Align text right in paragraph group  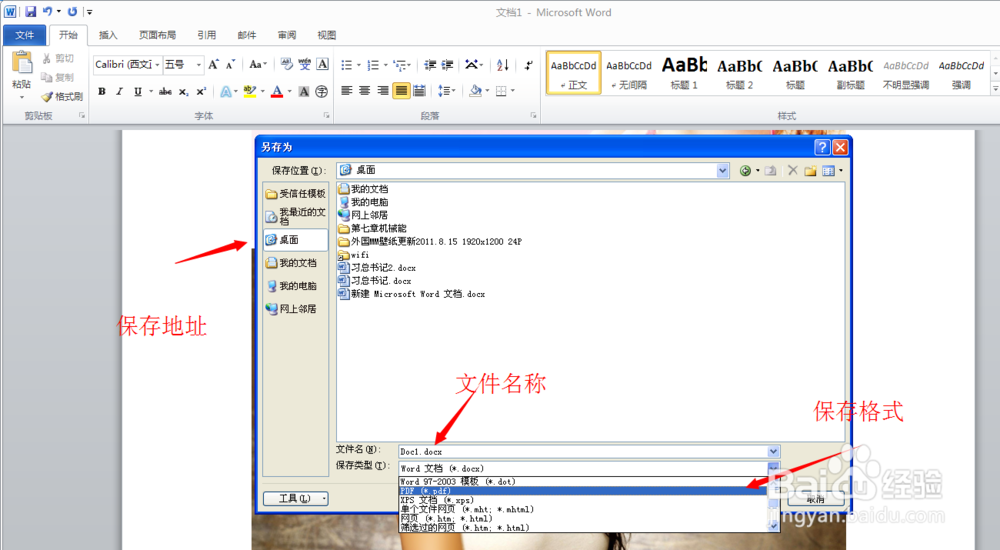(383, 91)
